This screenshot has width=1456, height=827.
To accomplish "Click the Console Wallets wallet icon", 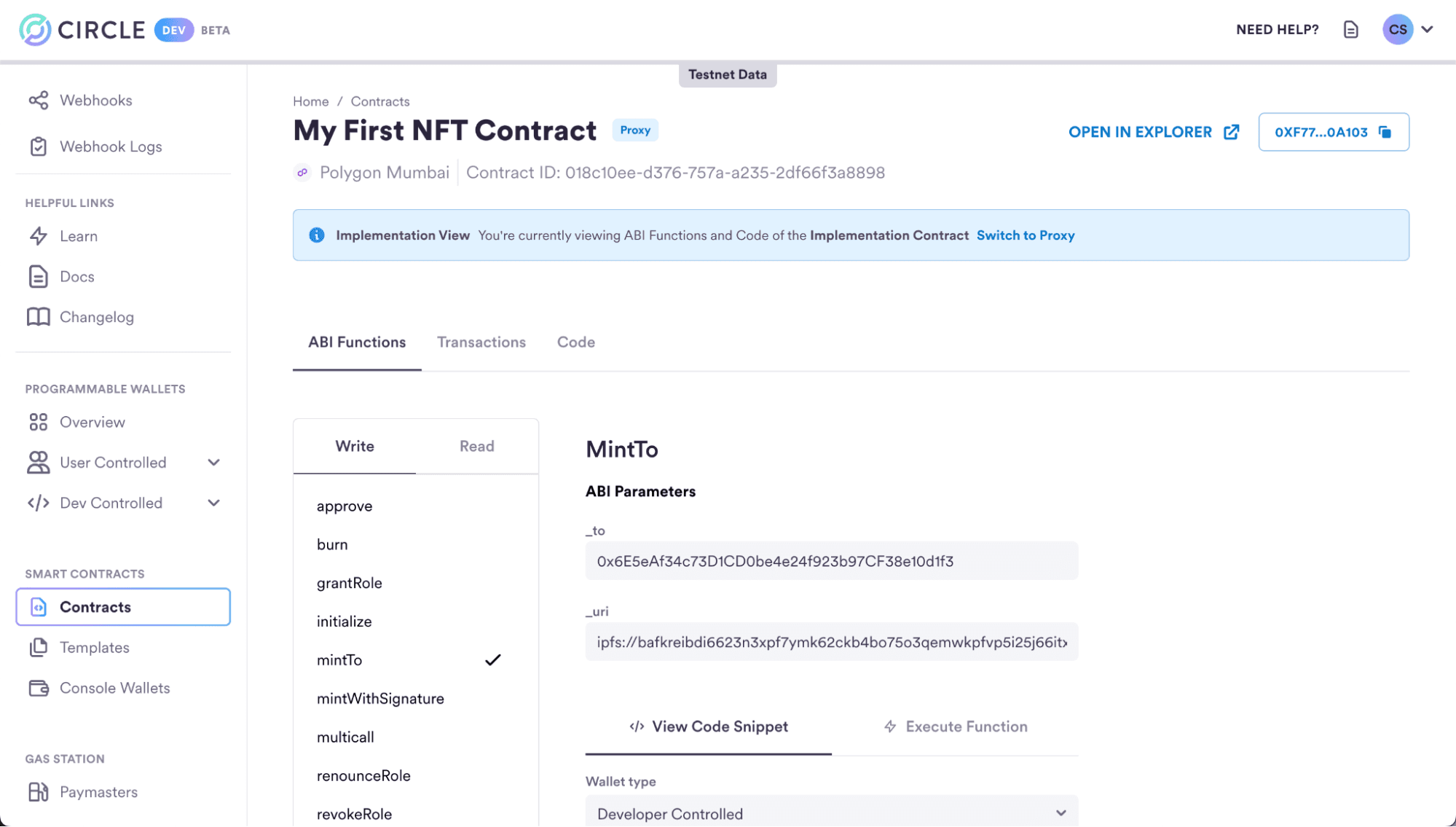I will coord(39,688).
